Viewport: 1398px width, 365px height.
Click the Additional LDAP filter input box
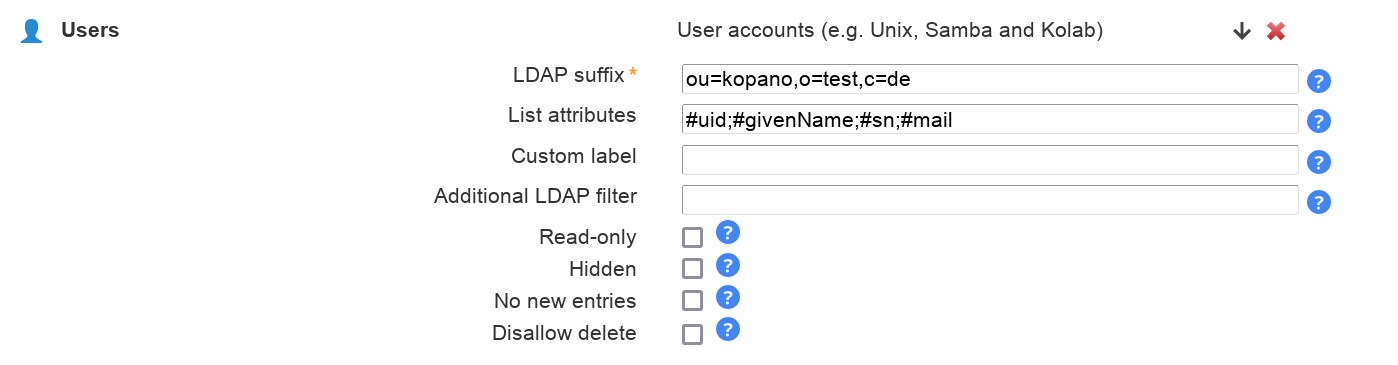990,200
